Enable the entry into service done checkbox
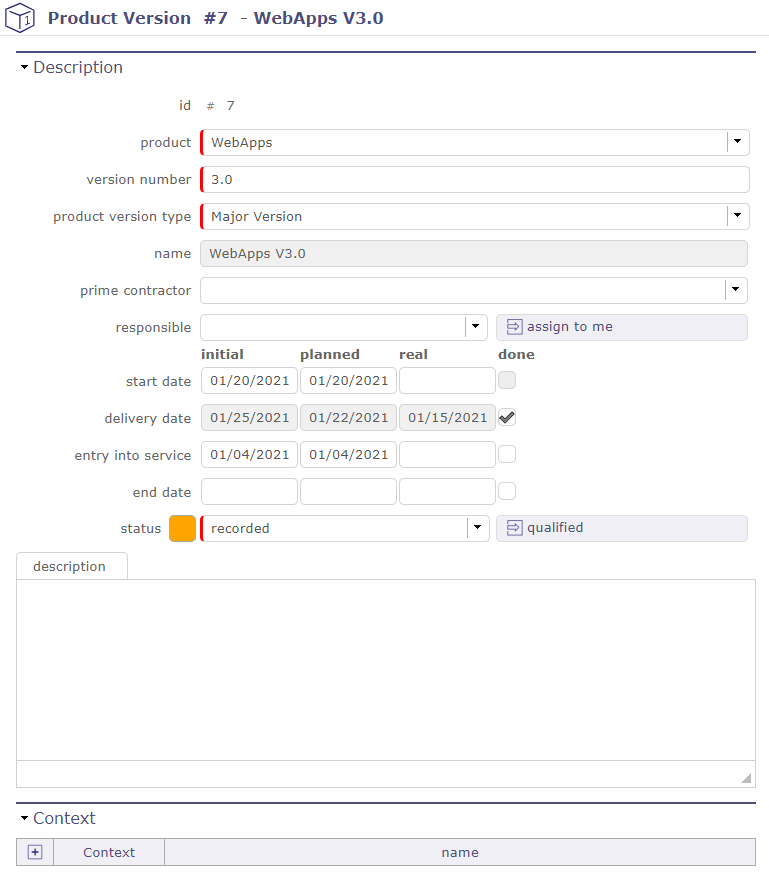The height and width of the screenshot is (883, 769). pyautogui.click(x=507, y=455)
